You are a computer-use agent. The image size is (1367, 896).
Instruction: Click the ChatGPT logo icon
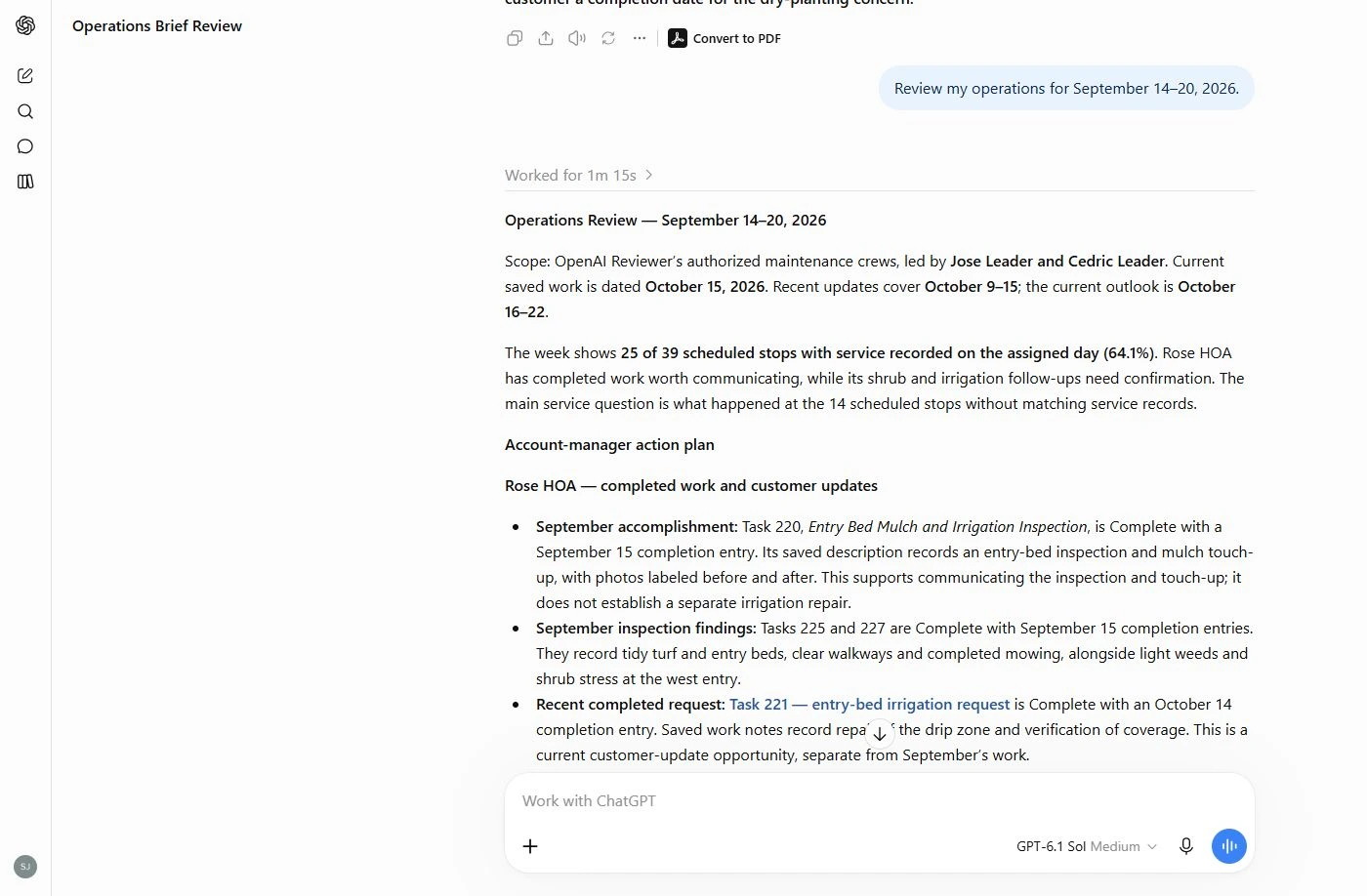[25, 25]
